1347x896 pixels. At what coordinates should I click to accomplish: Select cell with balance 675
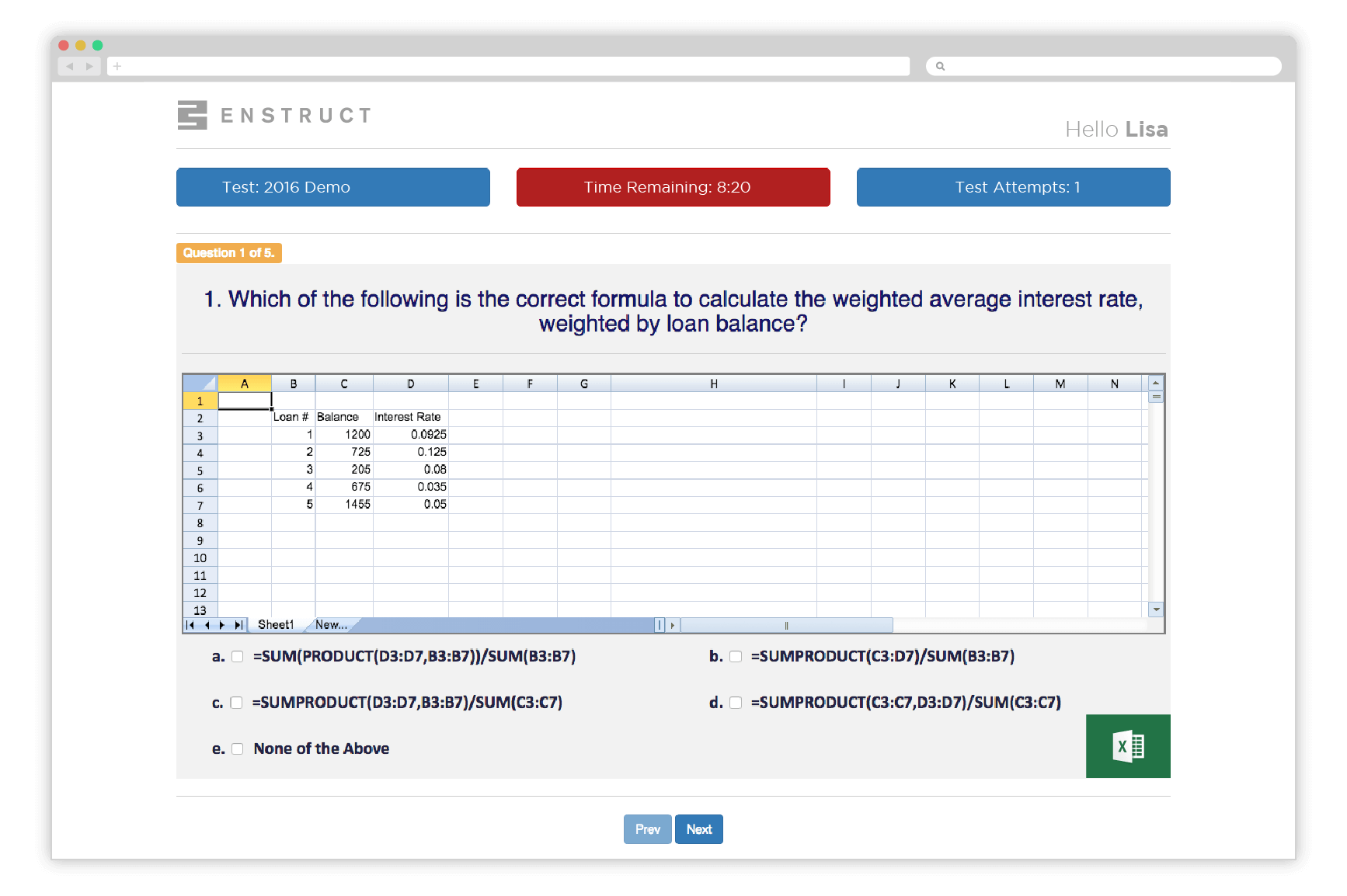click(344, 487)
